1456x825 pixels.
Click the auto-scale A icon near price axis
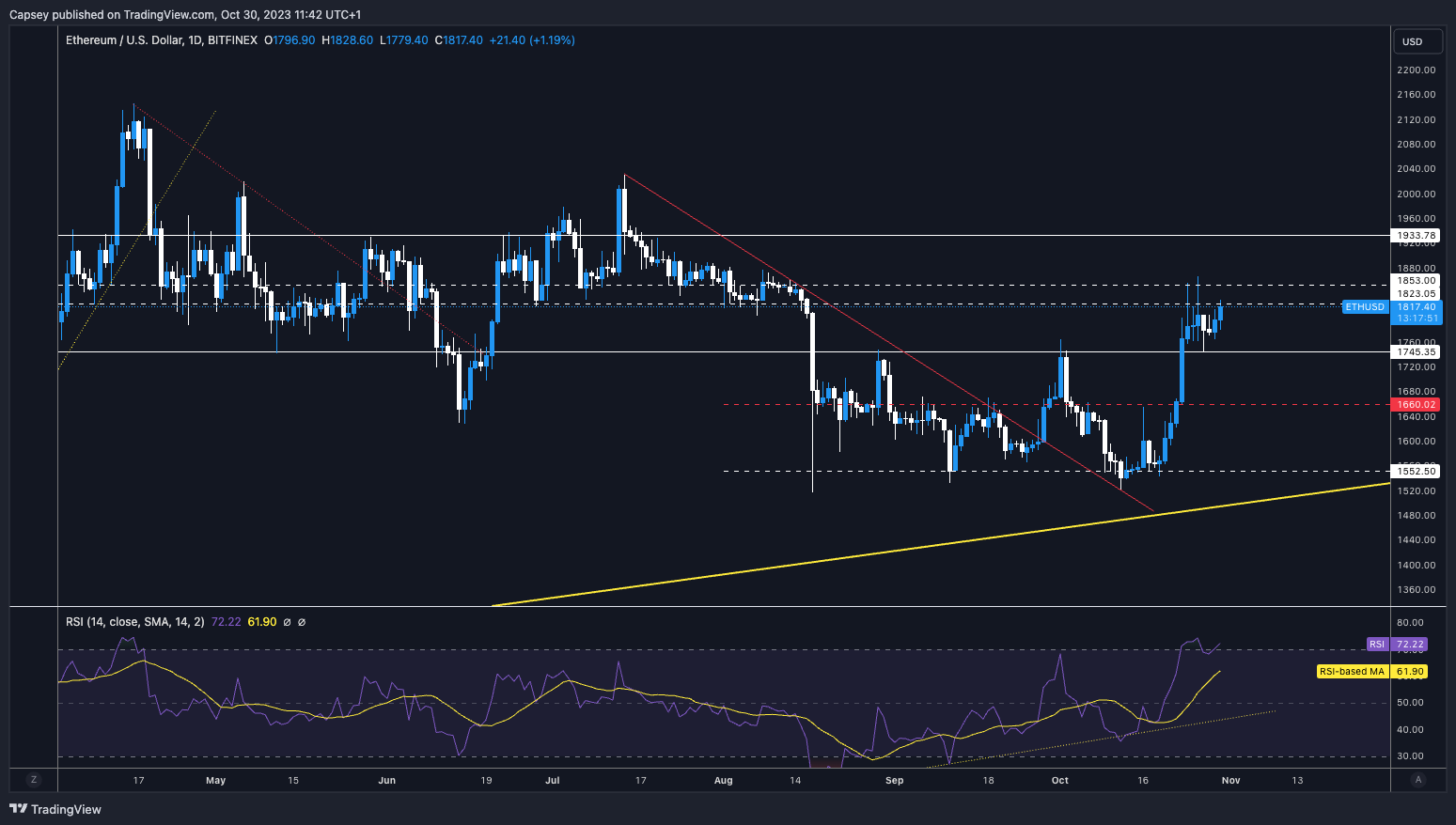(x=1417, y=780)
